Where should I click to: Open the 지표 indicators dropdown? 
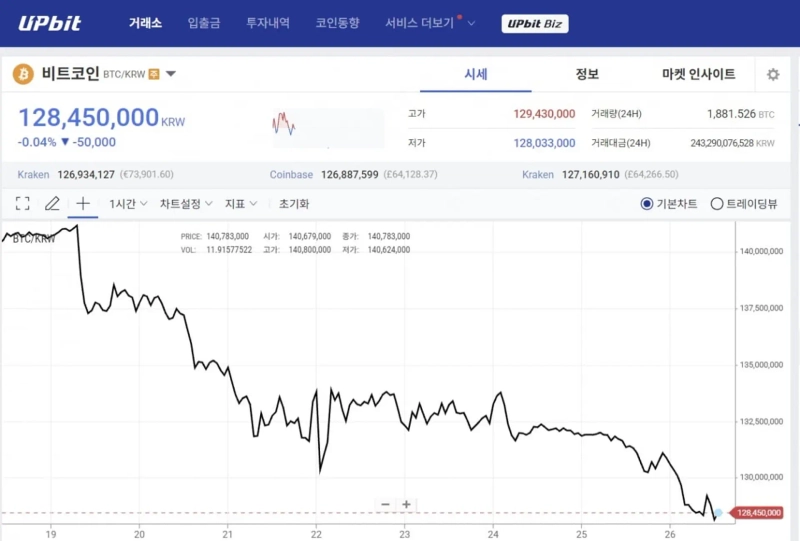click(241, 203)
